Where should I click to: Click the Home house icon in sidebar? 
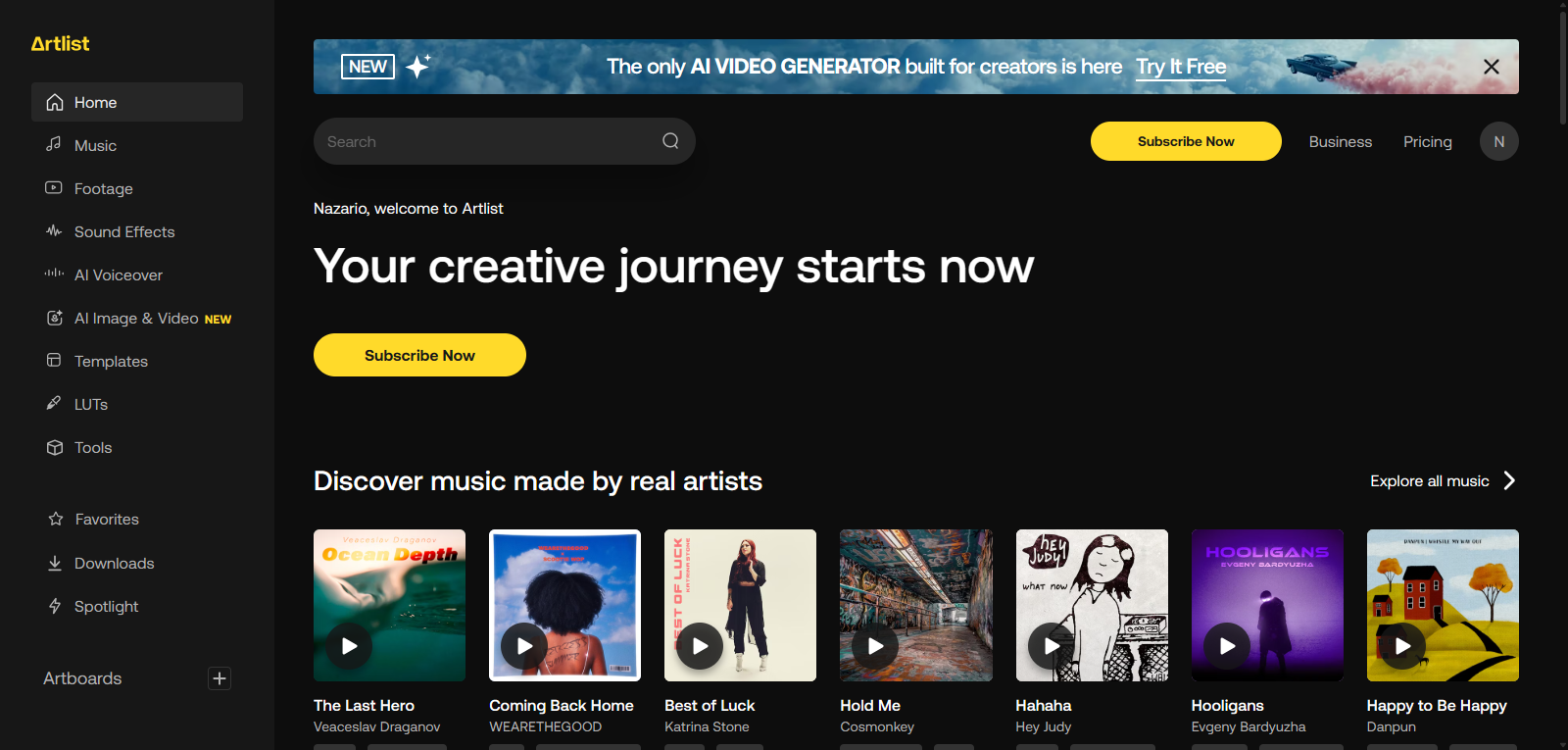point(55,102)
